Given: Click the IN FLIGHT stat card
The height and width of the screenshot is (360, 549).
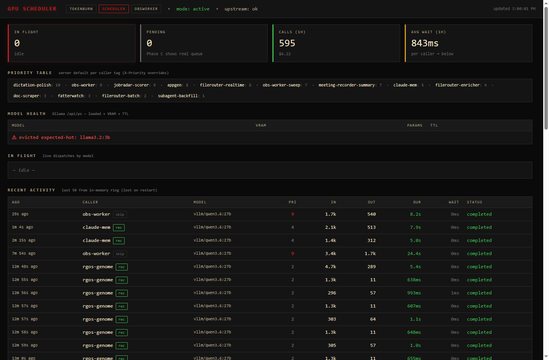Looking at the screenshot, I should click(72, 43).
